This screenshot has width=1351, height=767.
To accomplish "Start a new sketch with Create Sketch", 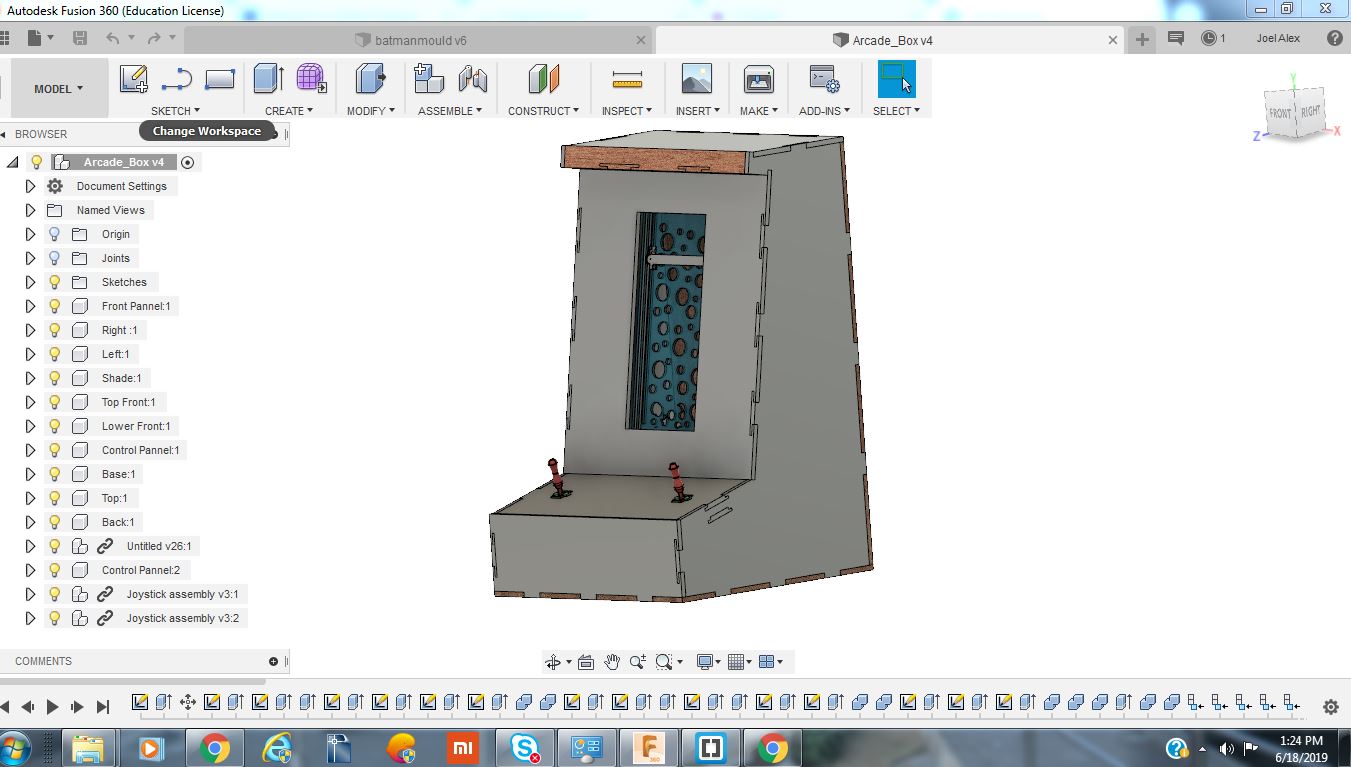I will pyautogui.click(x=134, y=79).
